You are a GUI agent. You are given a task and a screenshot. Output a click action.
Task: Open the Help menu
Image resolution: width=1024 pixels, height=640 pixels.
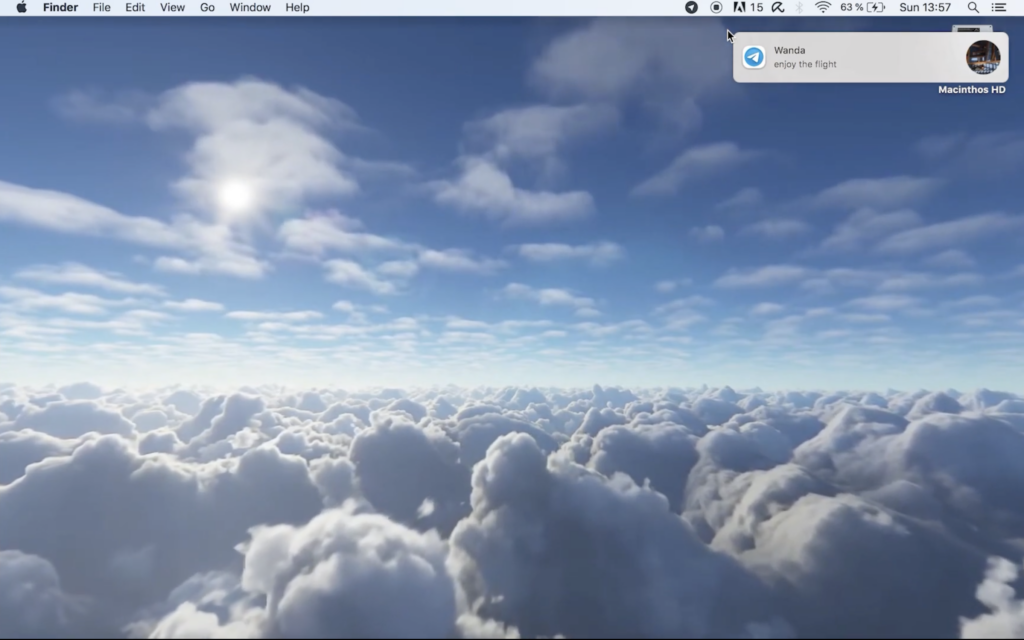(x=297, y=7)
